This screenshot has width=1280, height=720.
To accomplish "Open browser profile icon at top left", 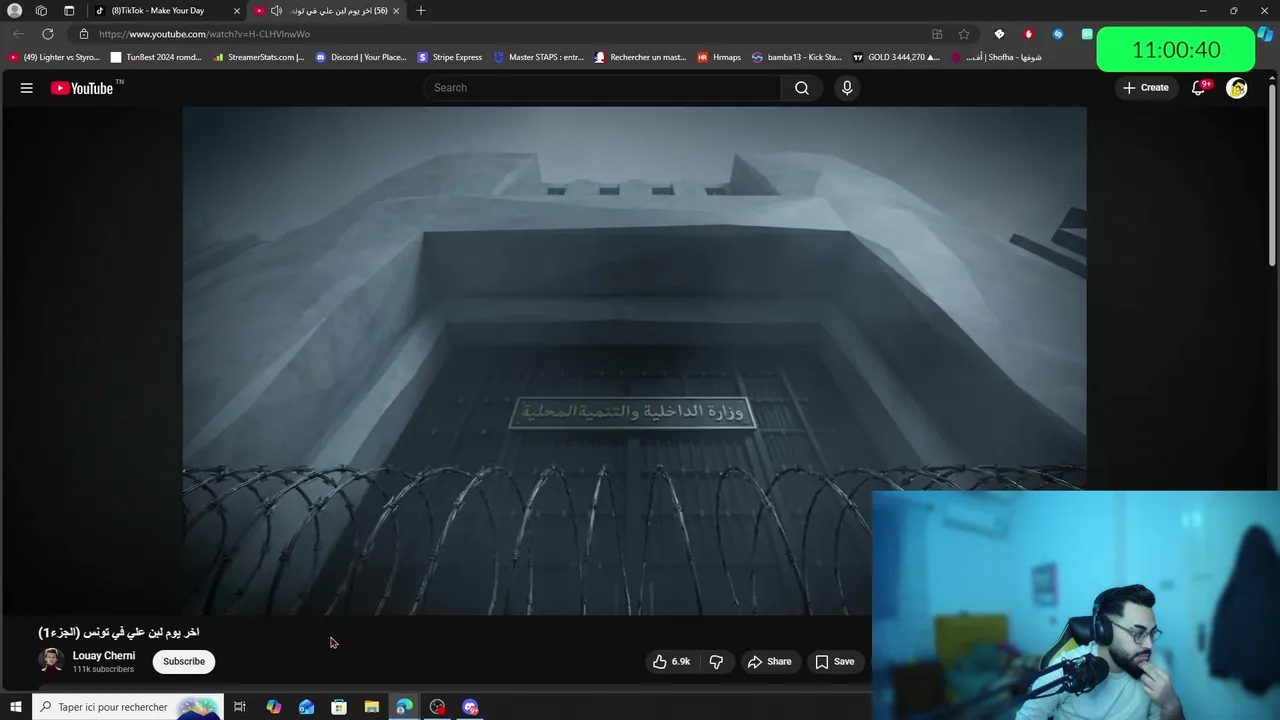I will click(14, 11).
